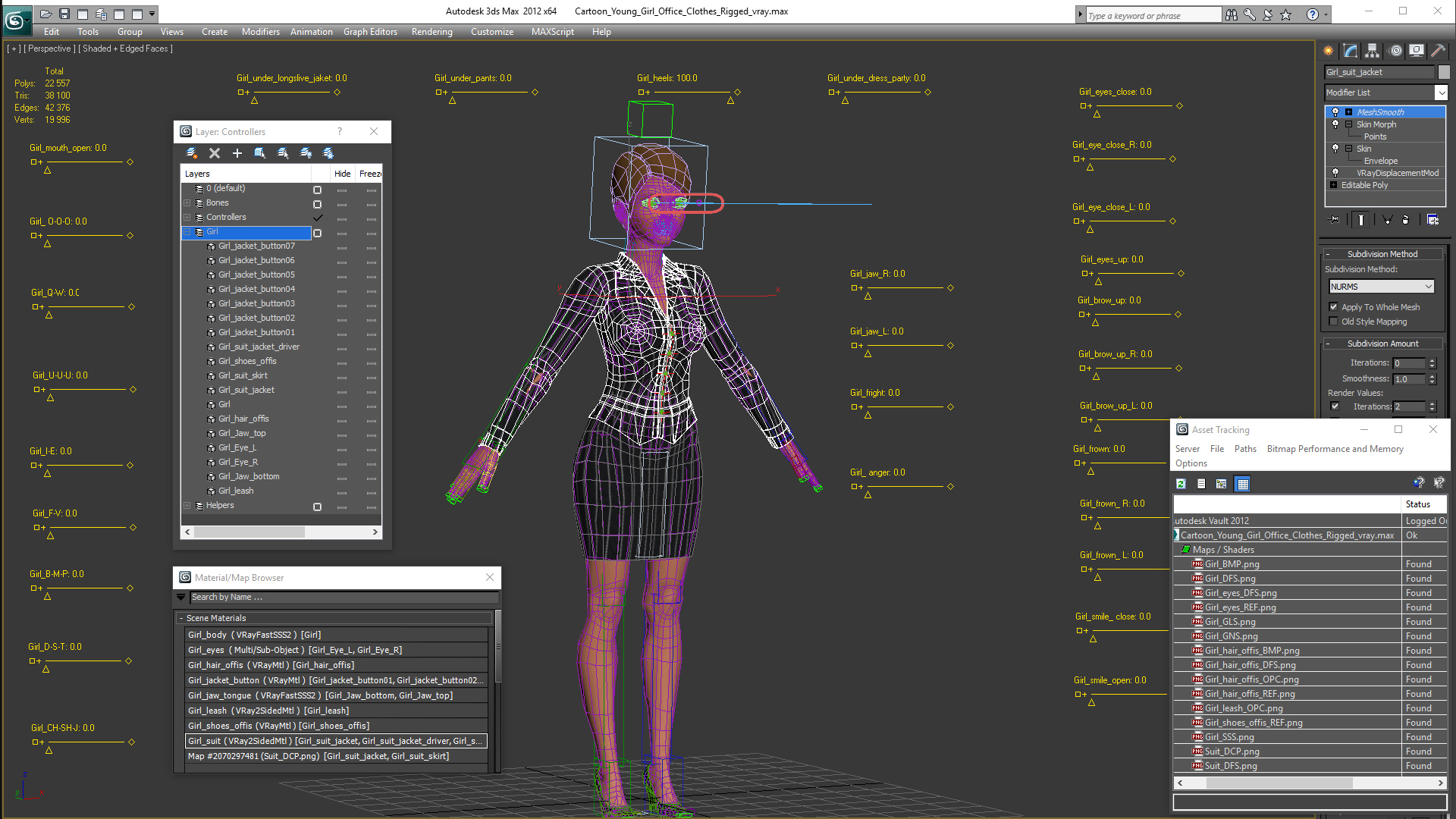Click Refresh icon in Asset Tracking toolbar
This screenshot has height=819, width=1456.
pos(1181,484)
